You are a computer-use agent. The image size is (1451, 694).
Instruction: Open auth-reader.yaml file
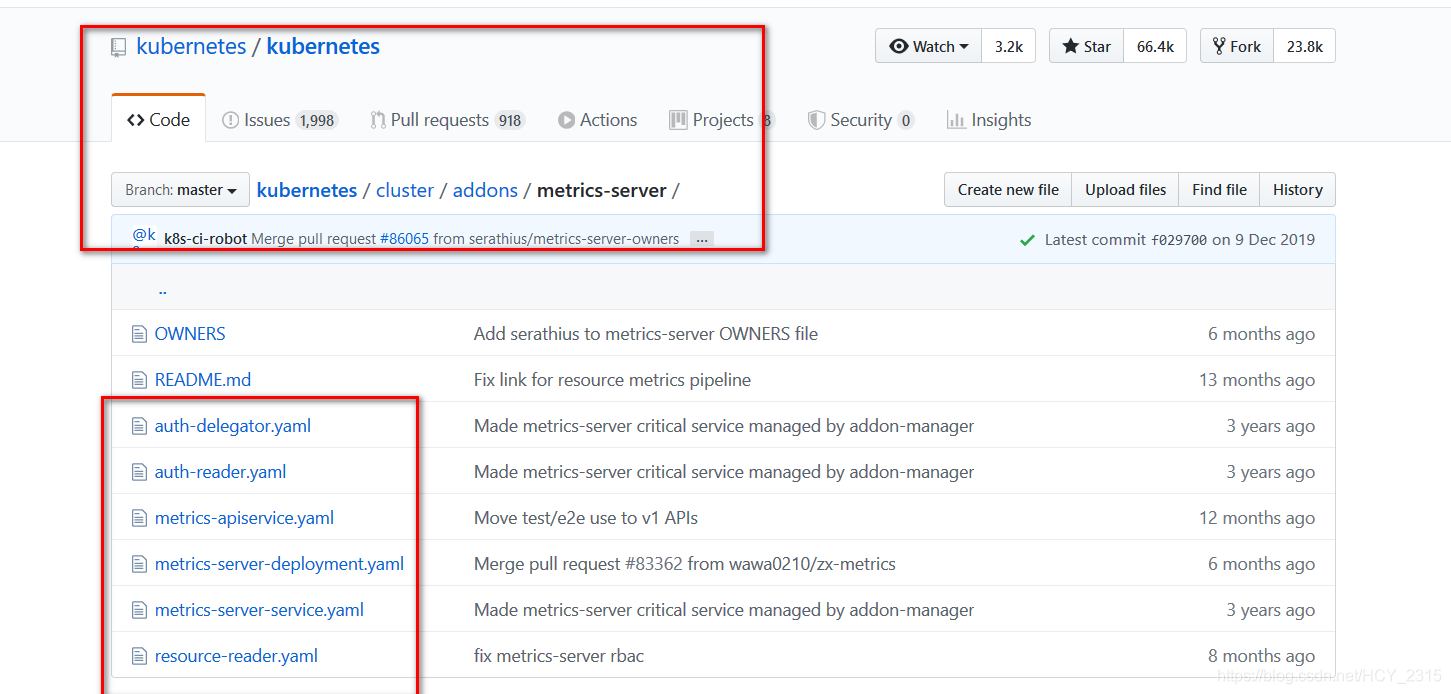click(221, 472)
